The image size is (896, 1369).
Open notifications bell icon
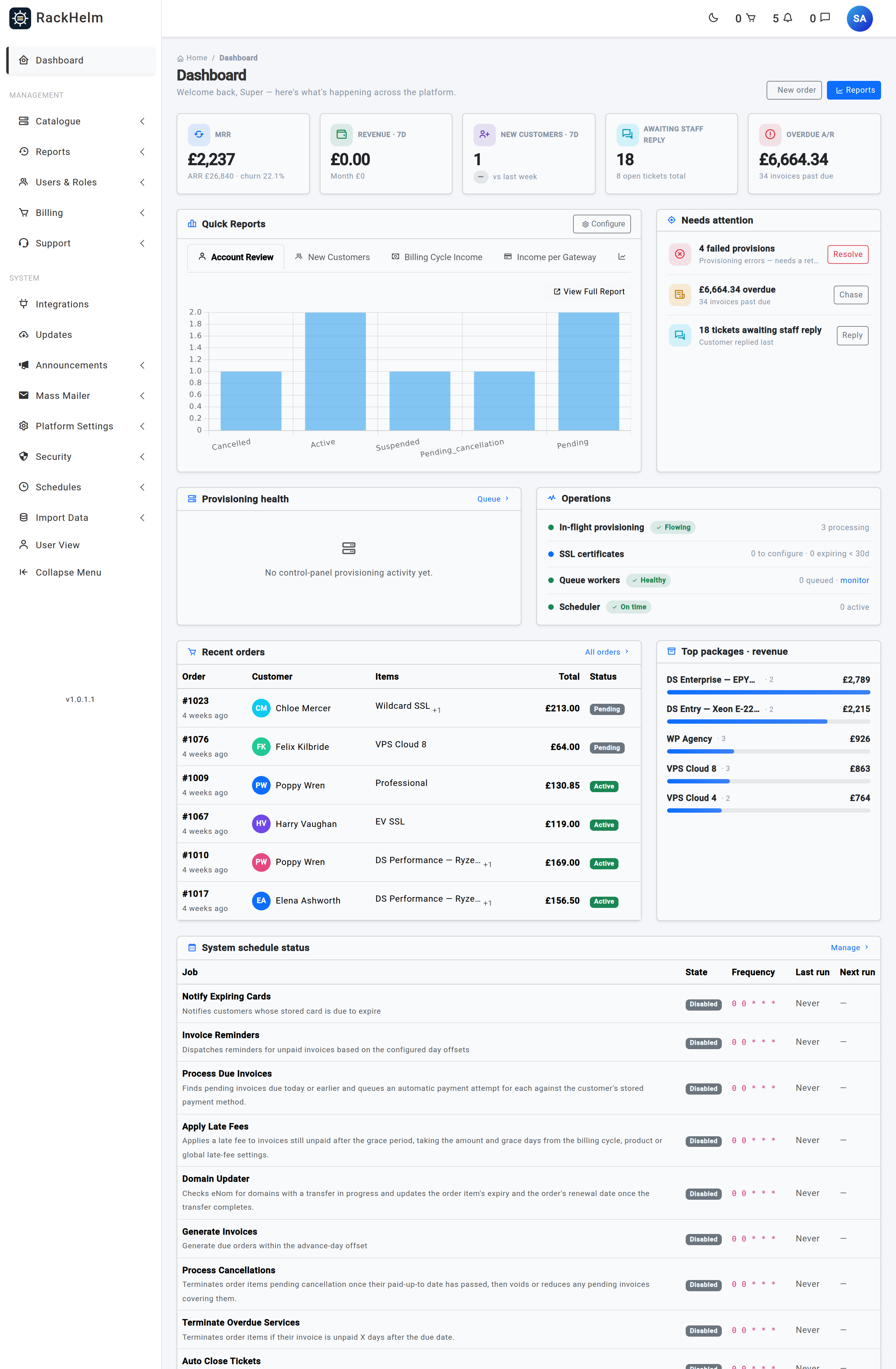[788, 18]
